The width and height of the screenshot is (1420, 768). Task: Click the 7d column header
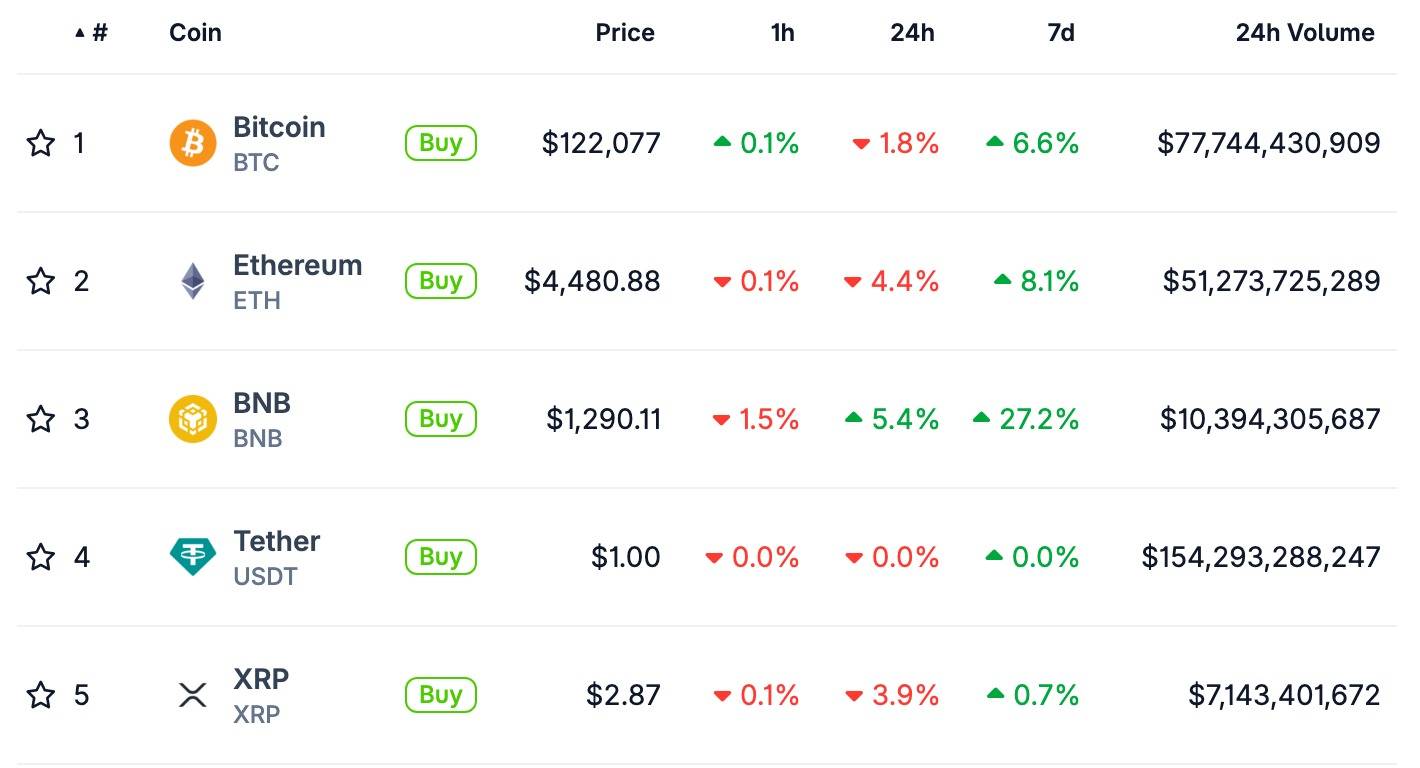coord(1061,33)
